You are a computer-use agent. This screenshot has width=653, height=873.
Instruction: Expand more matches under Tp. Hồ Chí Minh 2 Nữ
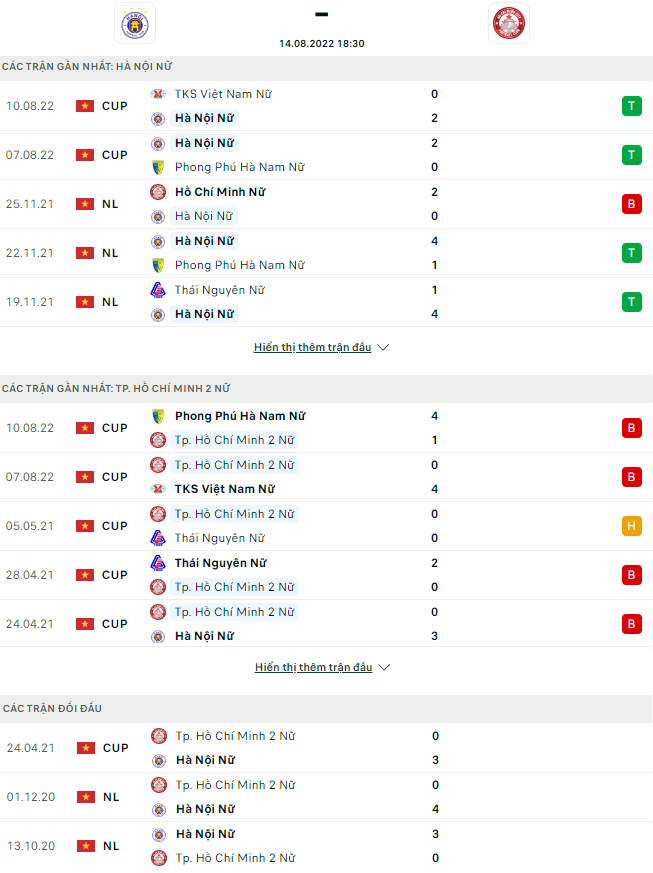[312, 667]
